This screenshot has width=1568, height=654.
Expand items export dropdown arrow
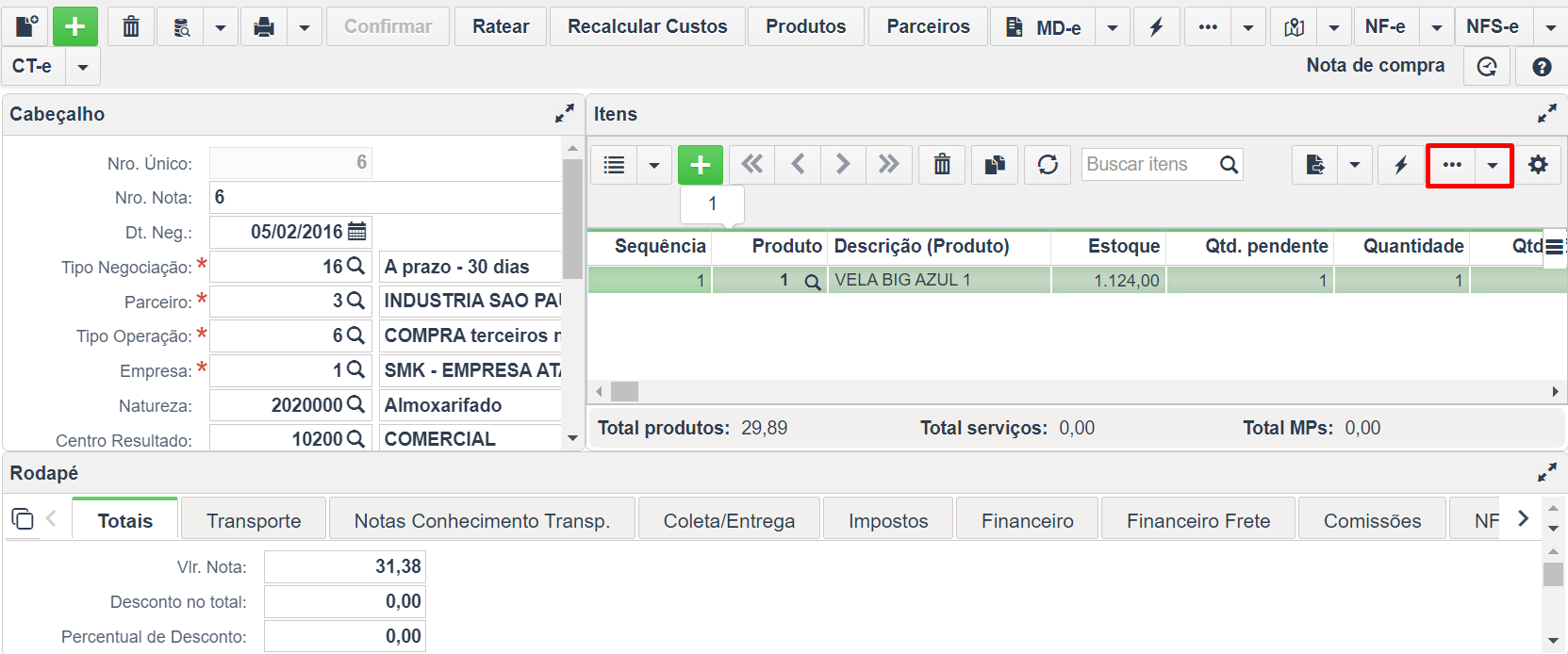pyautogui.click(x=1355, y=165)
